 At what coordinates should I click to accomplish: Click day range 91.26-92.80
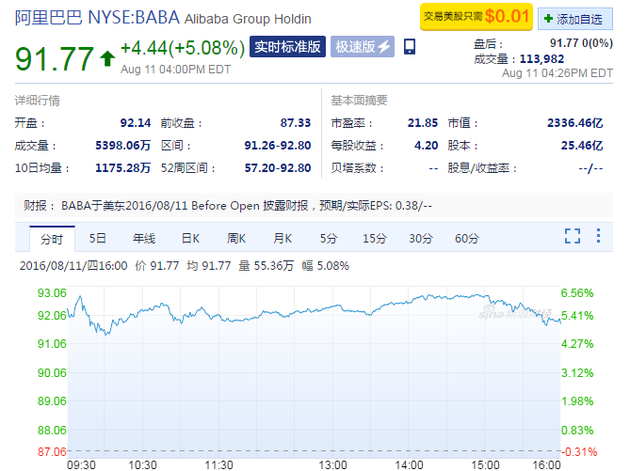(278, 145)
